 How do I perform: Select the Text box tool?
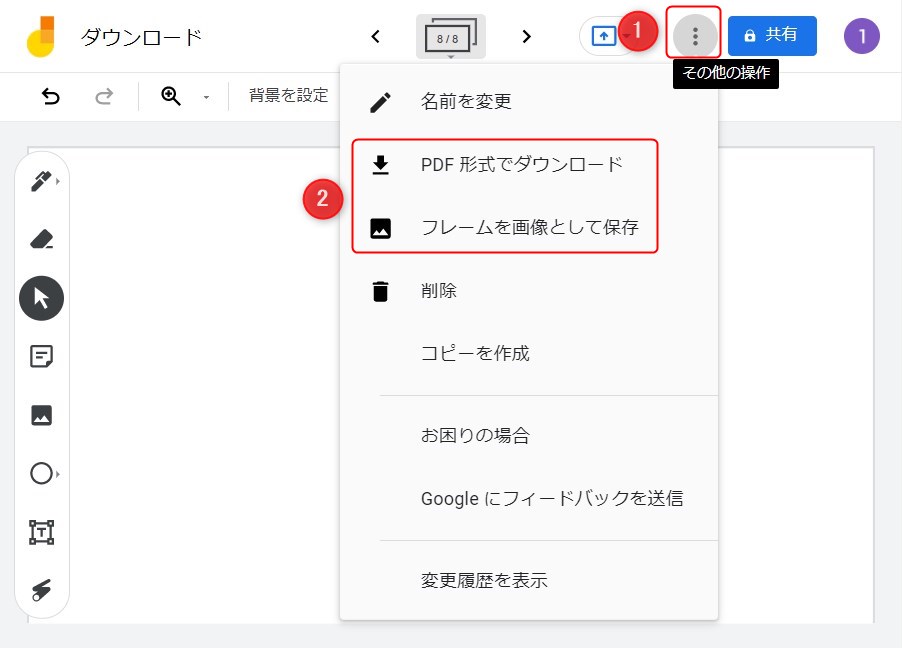click(41, 532)
